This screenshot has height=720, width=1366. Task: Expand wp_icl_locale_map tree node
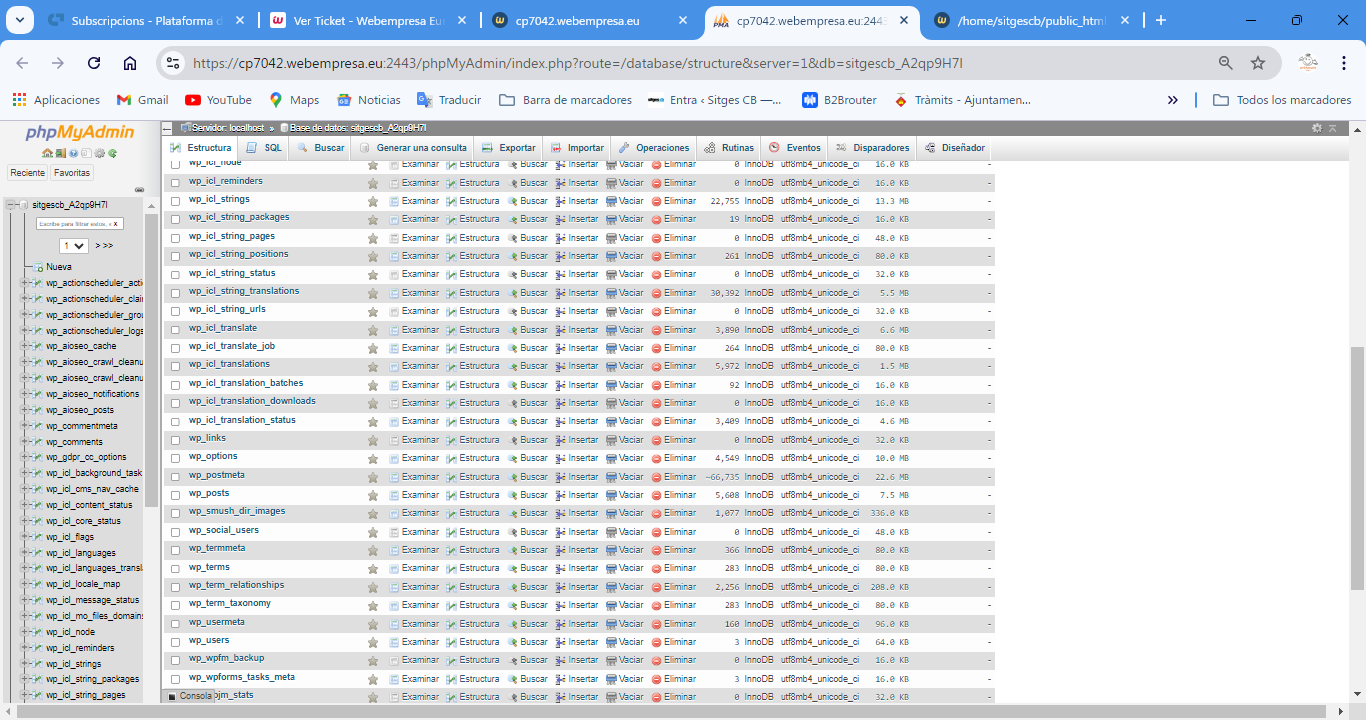click(25, 584)
